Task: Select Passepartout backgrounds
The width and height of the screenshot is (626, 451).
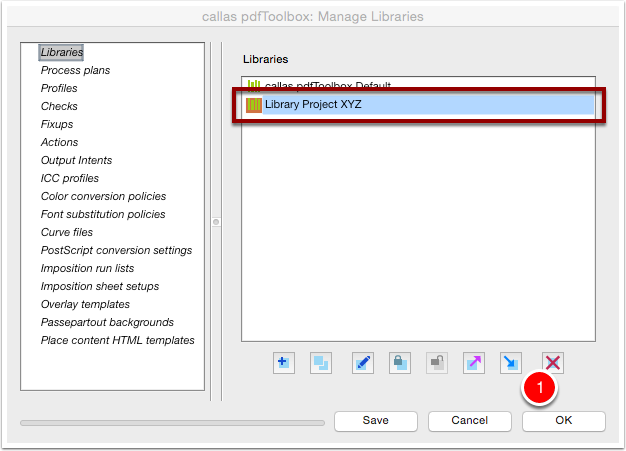Action: click(x=107, y=322)
